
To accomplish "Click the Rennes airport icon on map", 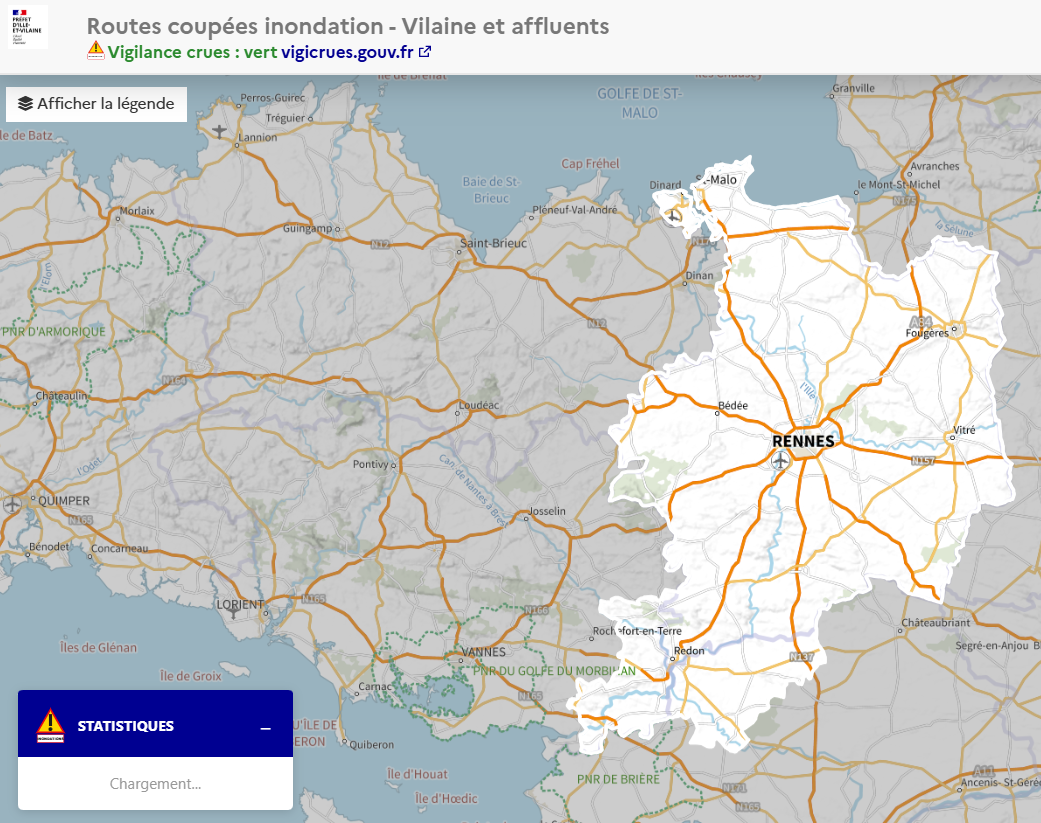I will [x=780, y=459].
